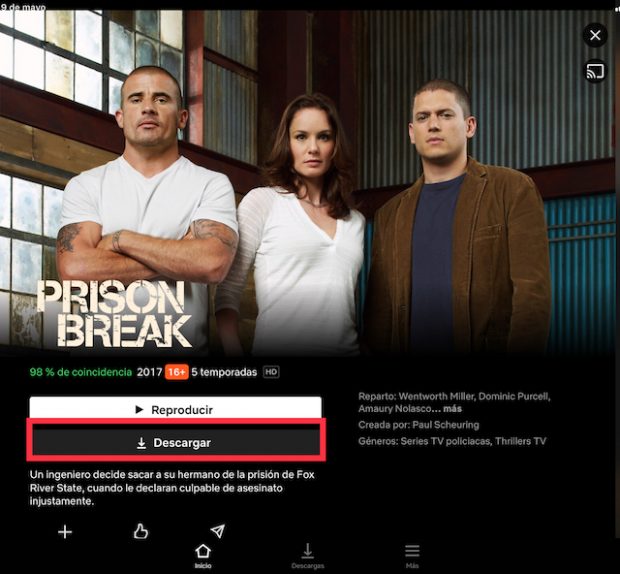The image size is (620, 574).
Task: Click the download arrow icon in Descargar
Action: [x=141, y=443]
